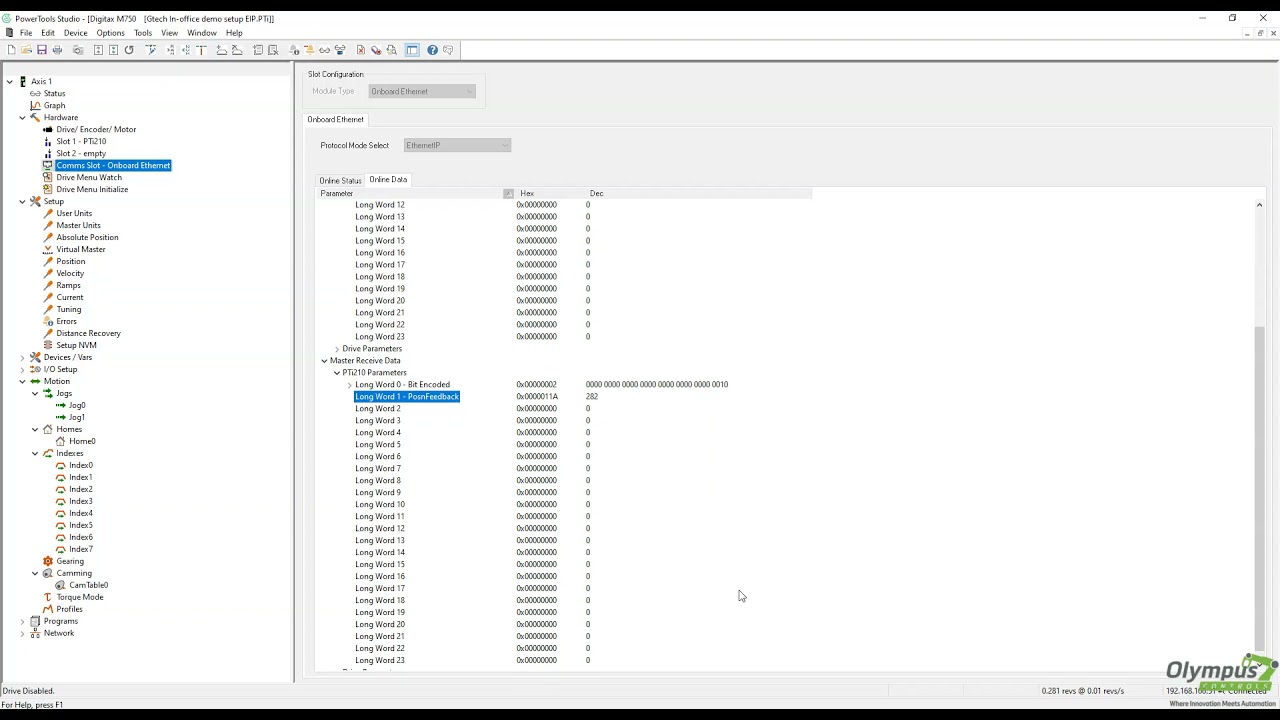Click the Devices / Vars icon

click(x=35, y=358)
